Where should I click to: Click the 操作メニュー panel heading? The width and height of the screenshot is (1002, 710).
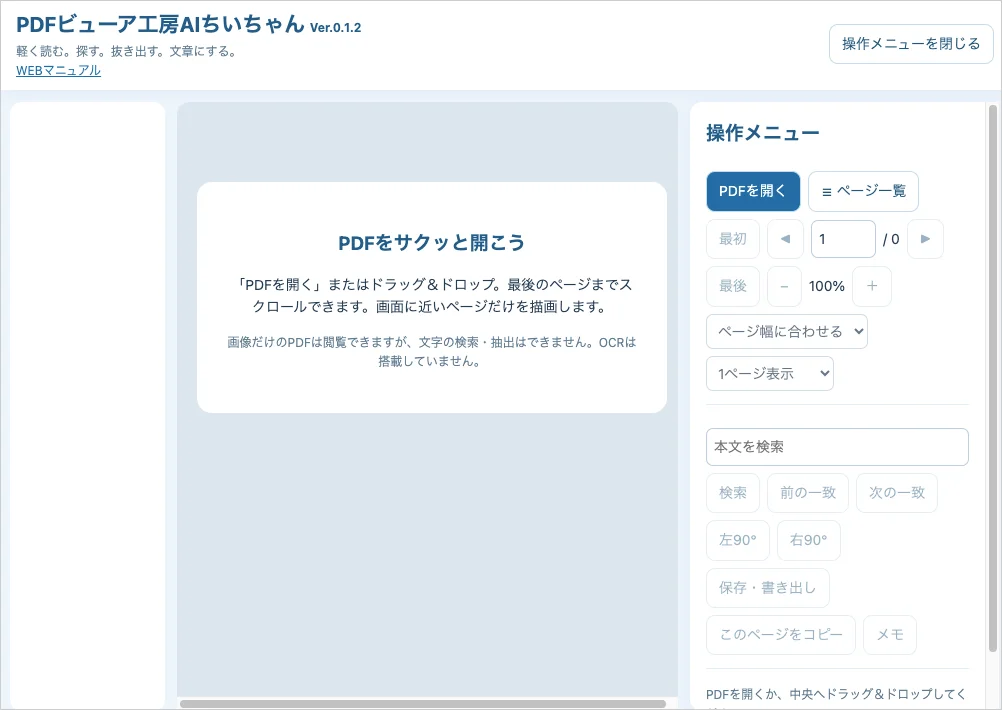[x=762, y=133]
